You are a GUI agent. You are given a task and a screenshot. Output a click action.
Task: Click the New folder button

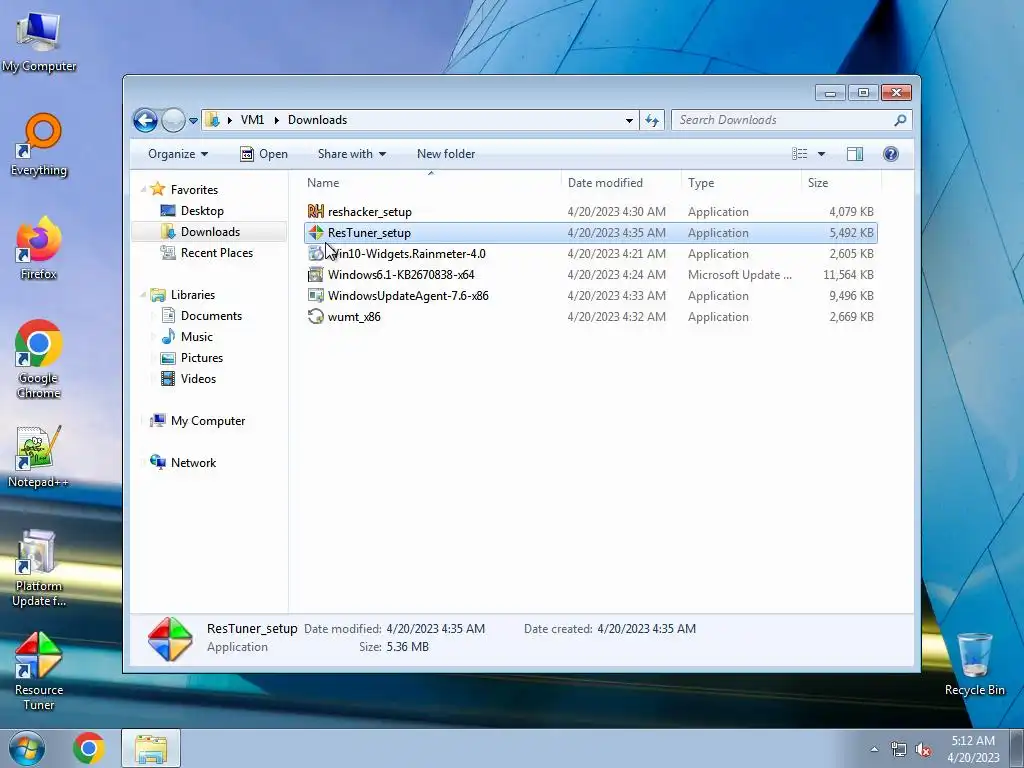click(446, 154)
